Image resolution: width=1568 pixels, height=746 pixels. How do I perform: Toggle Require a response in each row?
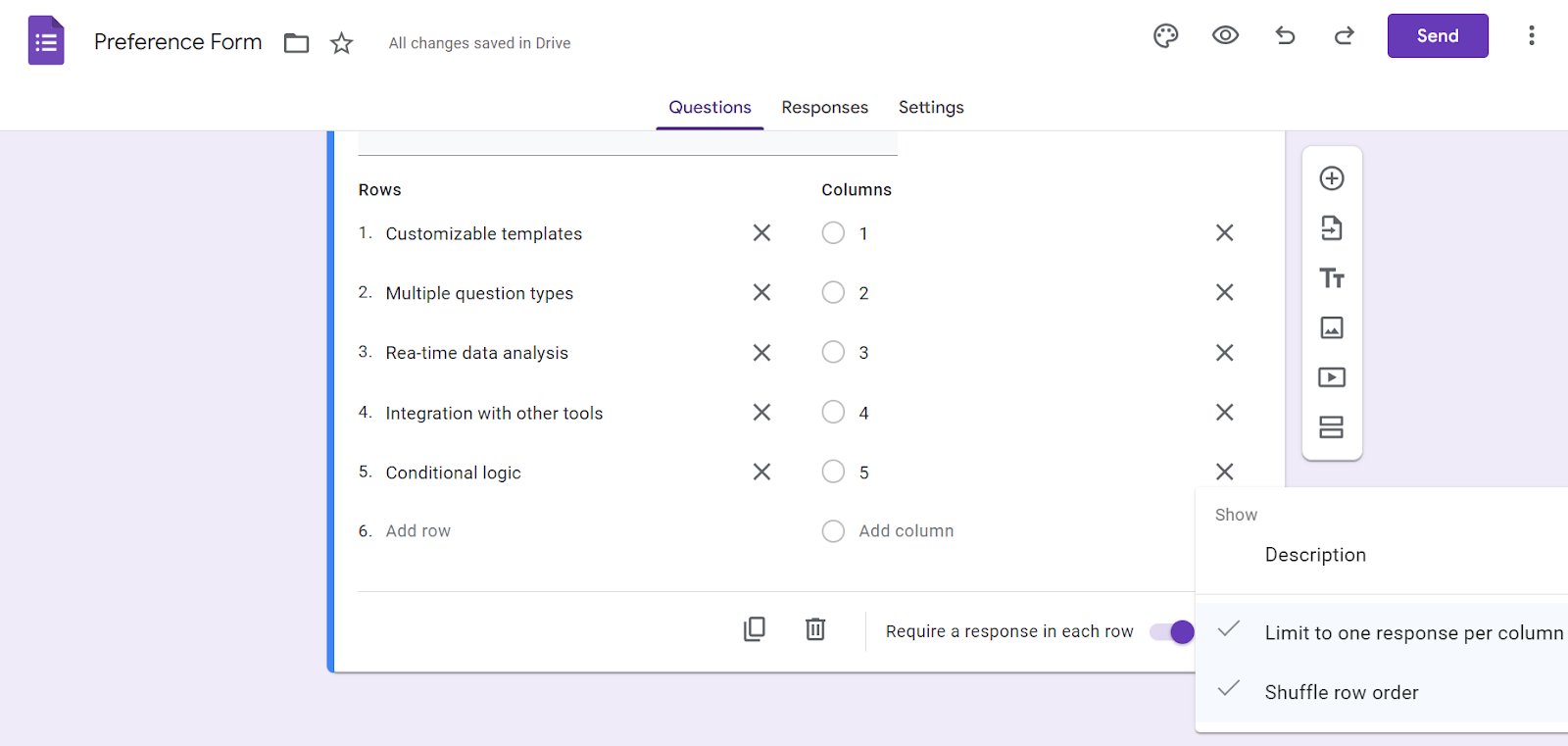click(x=1172, y=632)
